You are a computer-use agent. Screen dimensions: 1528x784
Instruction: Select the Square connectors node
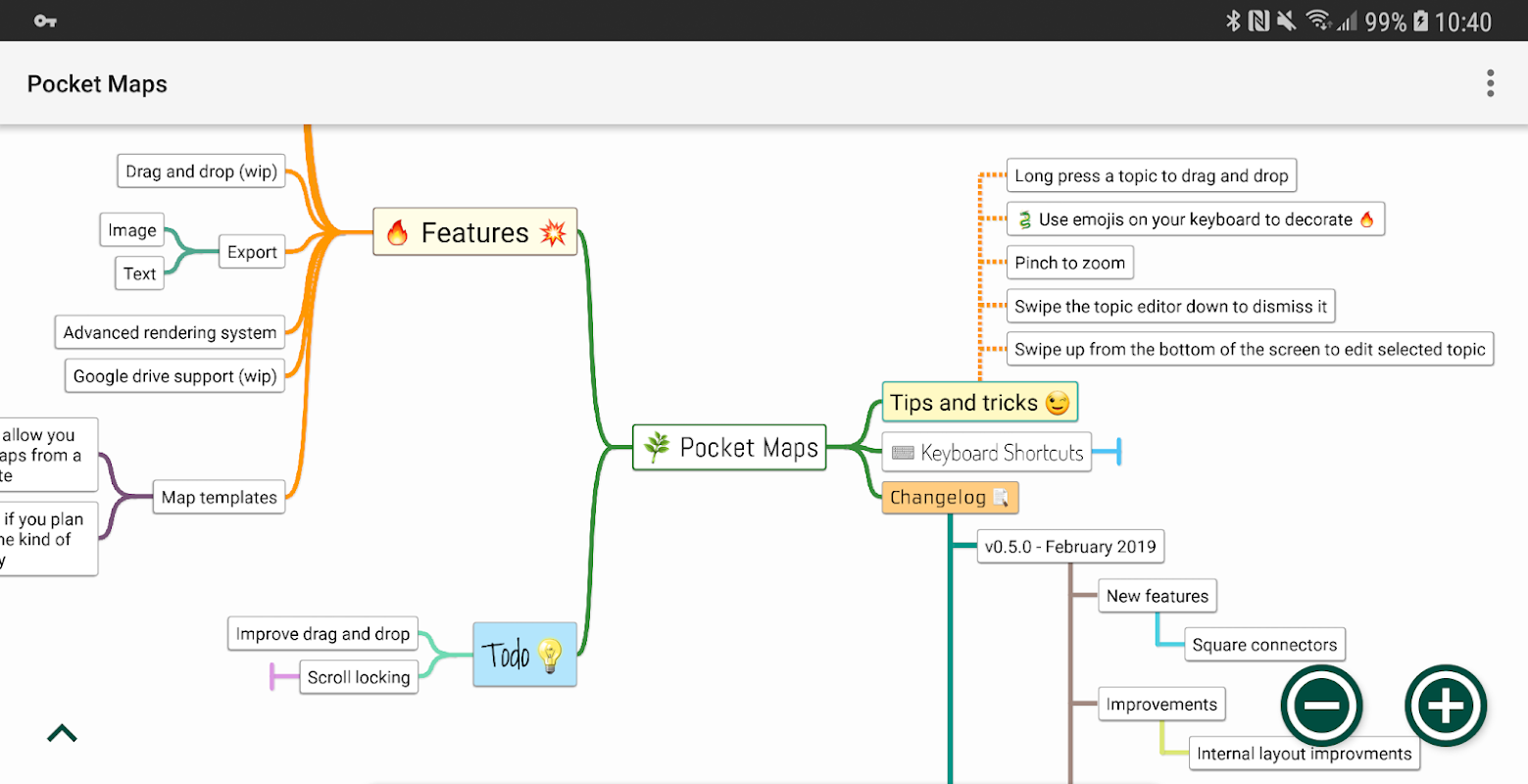click(1264, 645)
